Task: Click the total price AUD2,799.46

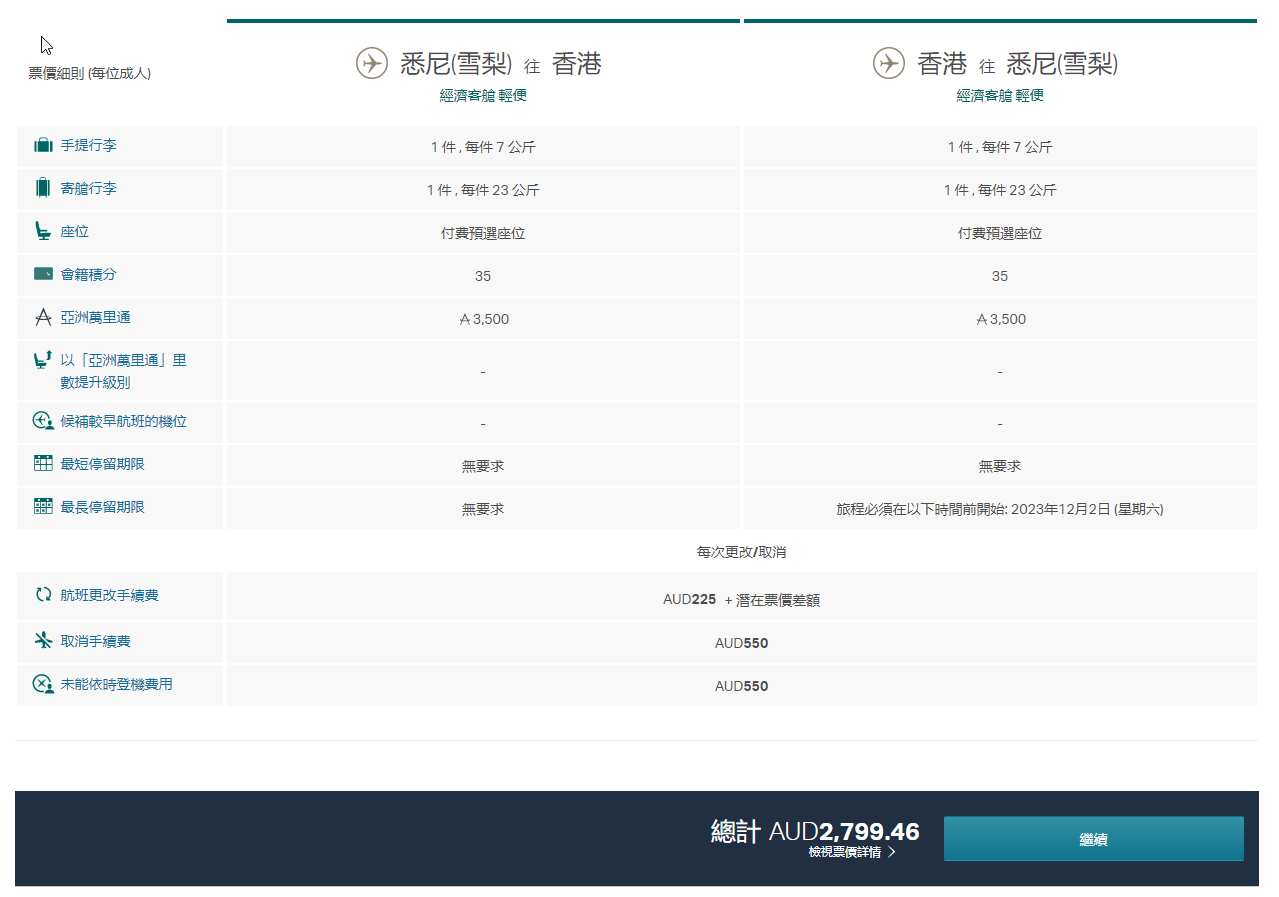Action: click(x=814, y=831)
